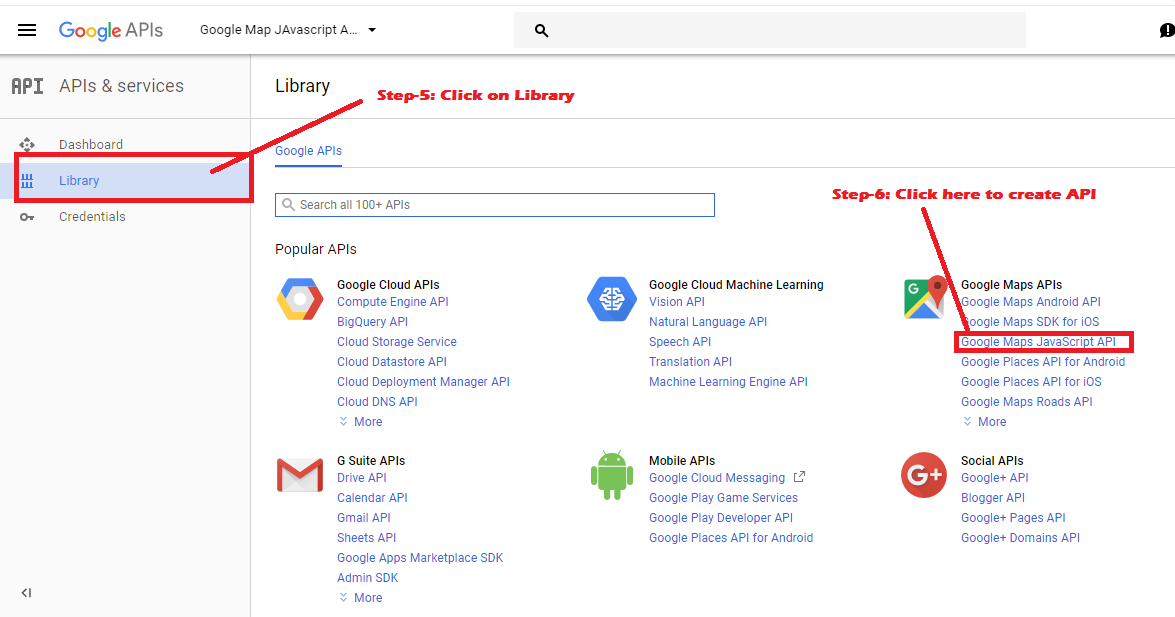This screenshot has height=617, width=1175.
Task: Open Admin SDK link
Action: (x=367, y=578)
